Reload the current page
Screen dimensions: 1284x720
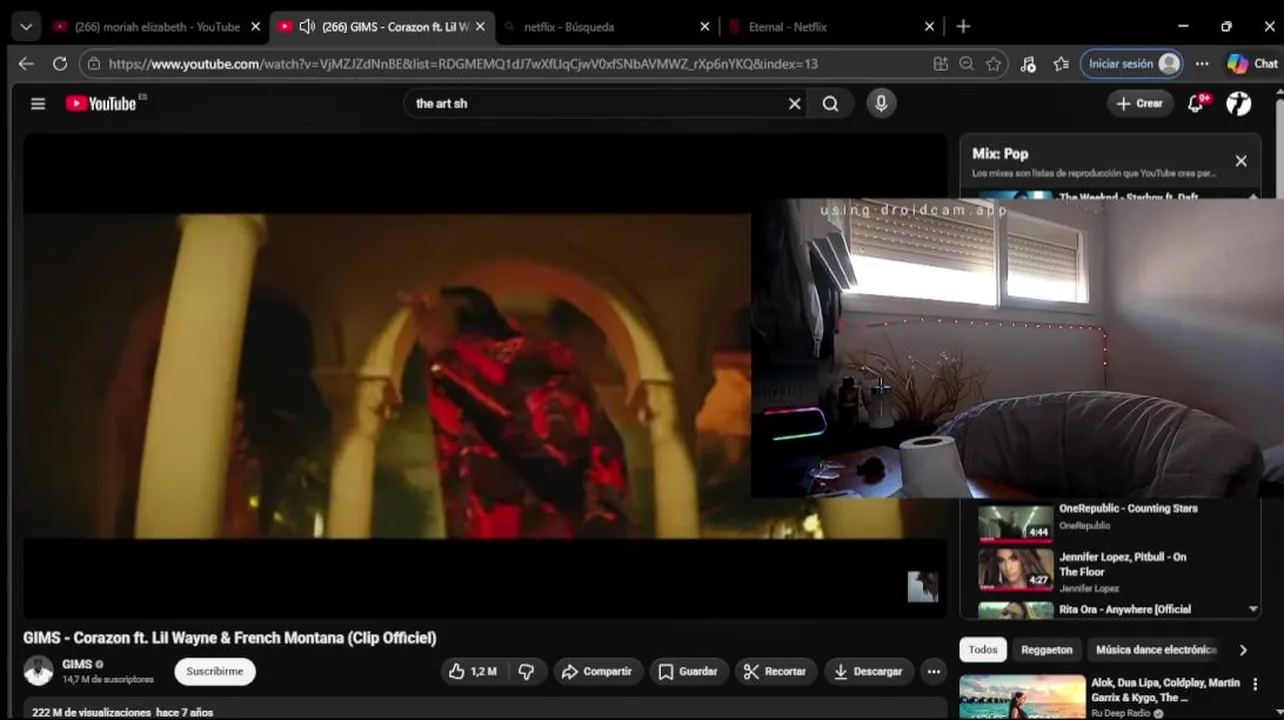click(x=60, y=64)
